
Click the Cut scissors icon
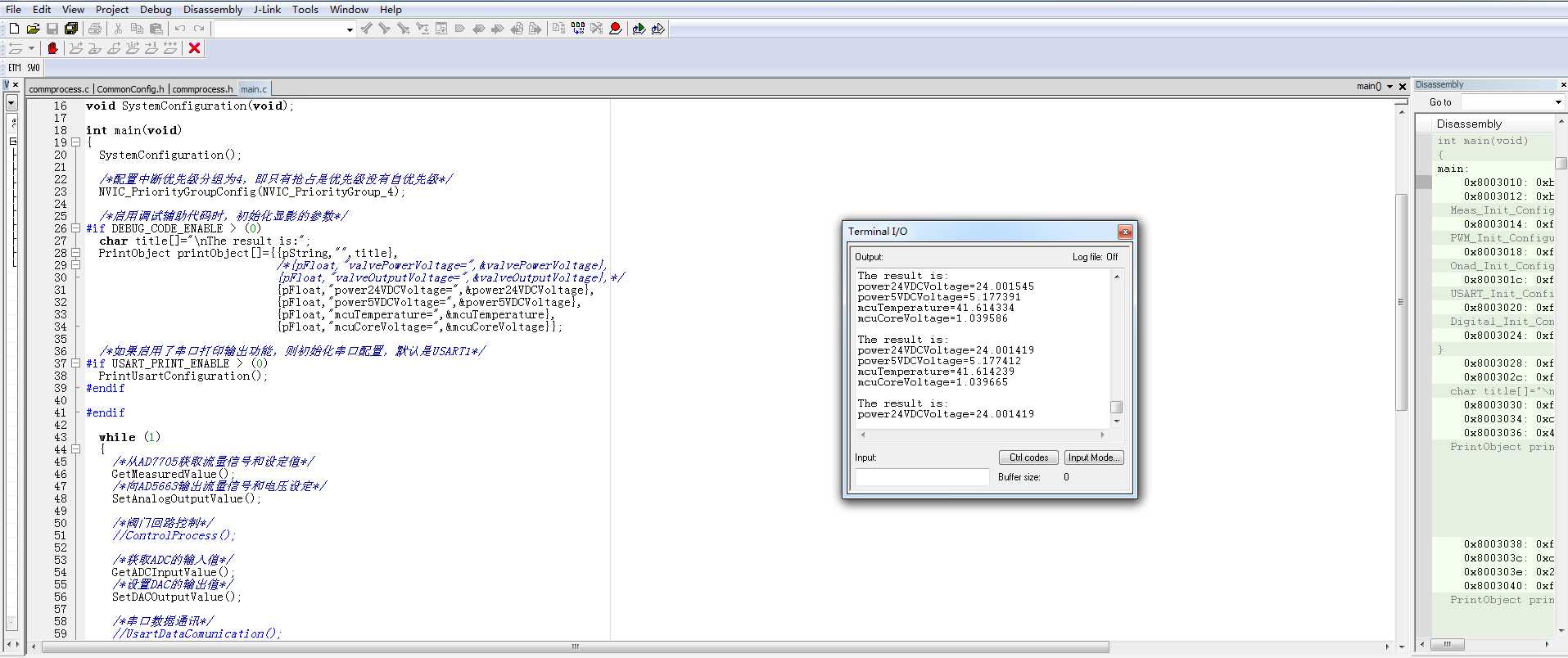click(x=118, y=29)
